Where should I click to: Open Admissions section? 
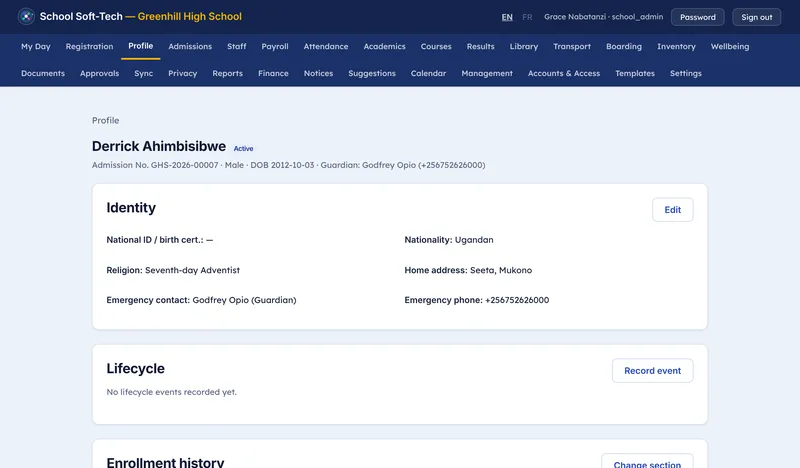[190, 46]
